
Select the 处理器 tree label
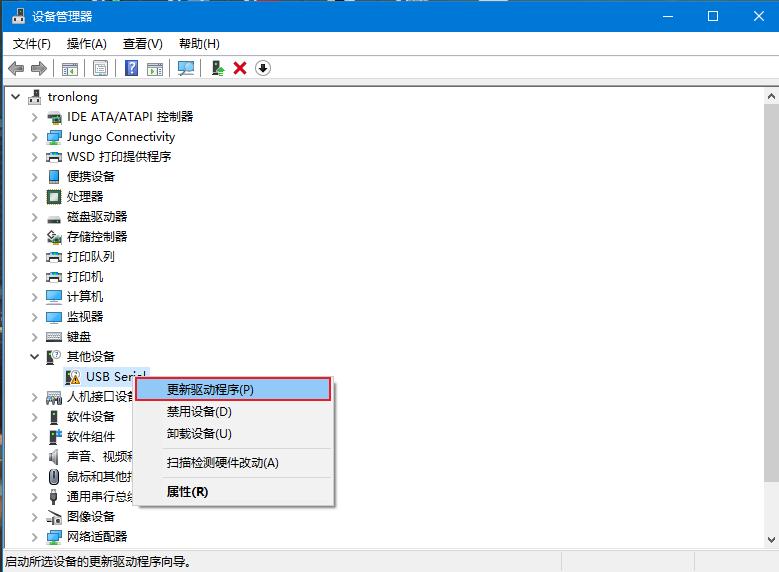[85, 197]
